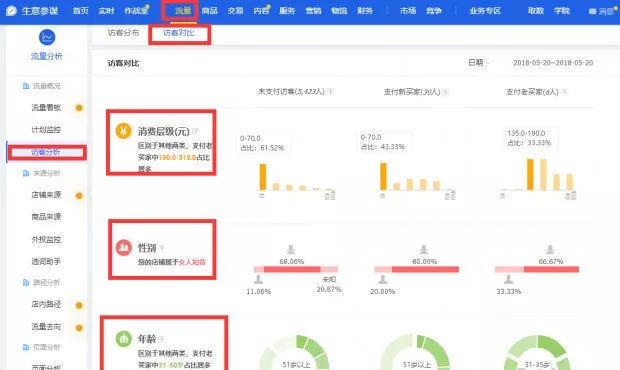Click male icon above 20.00%
This screenshot has height=370, width=620.
(383, 279)
